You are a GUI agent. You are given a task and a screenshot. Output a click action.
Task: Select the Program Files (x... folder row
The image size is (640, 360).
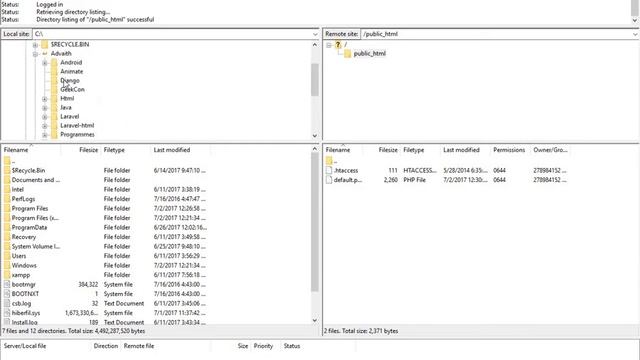156,218
